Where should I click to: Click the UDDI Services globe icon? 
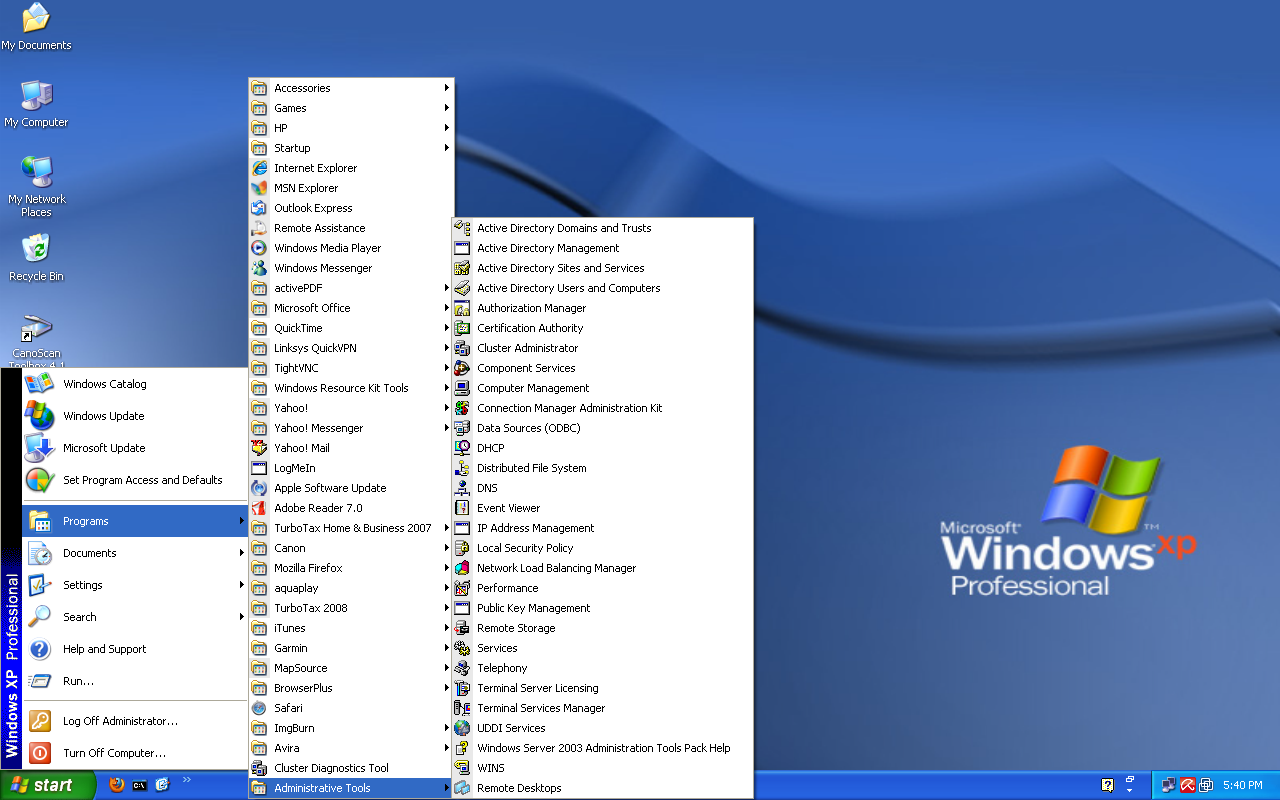click(x=462, y=728)
